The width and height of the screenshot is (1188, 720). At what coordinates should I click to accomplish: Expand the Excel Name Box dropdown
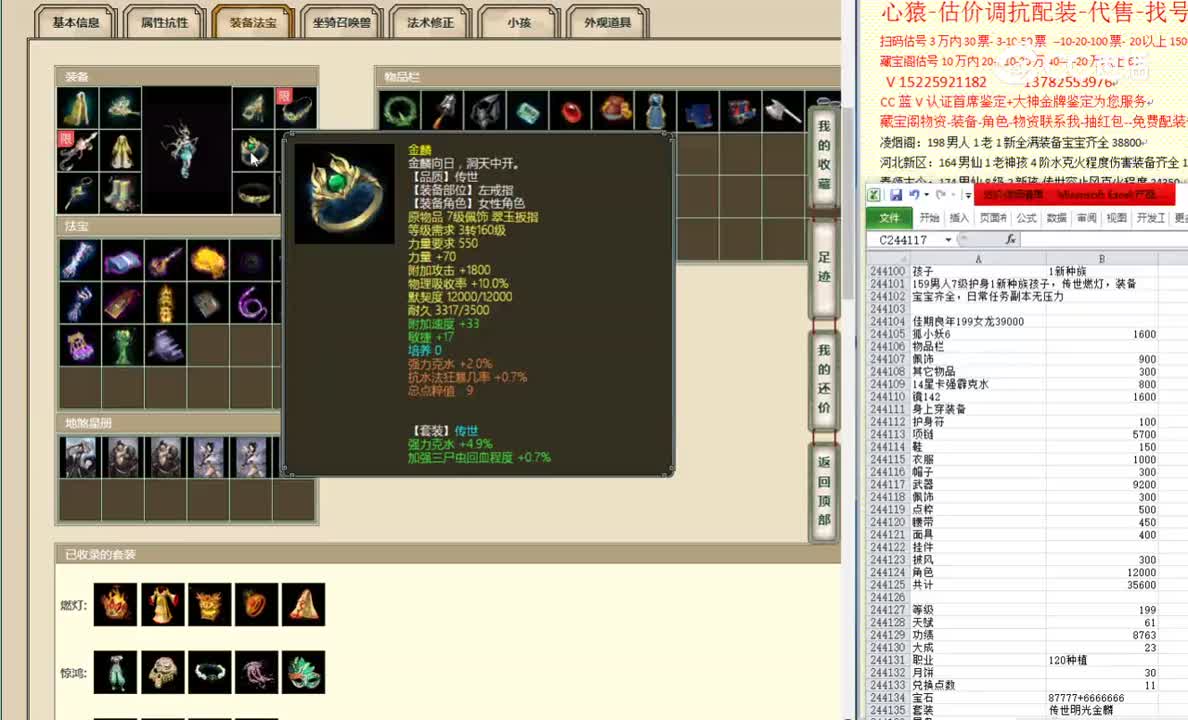(x=948, y=239)
